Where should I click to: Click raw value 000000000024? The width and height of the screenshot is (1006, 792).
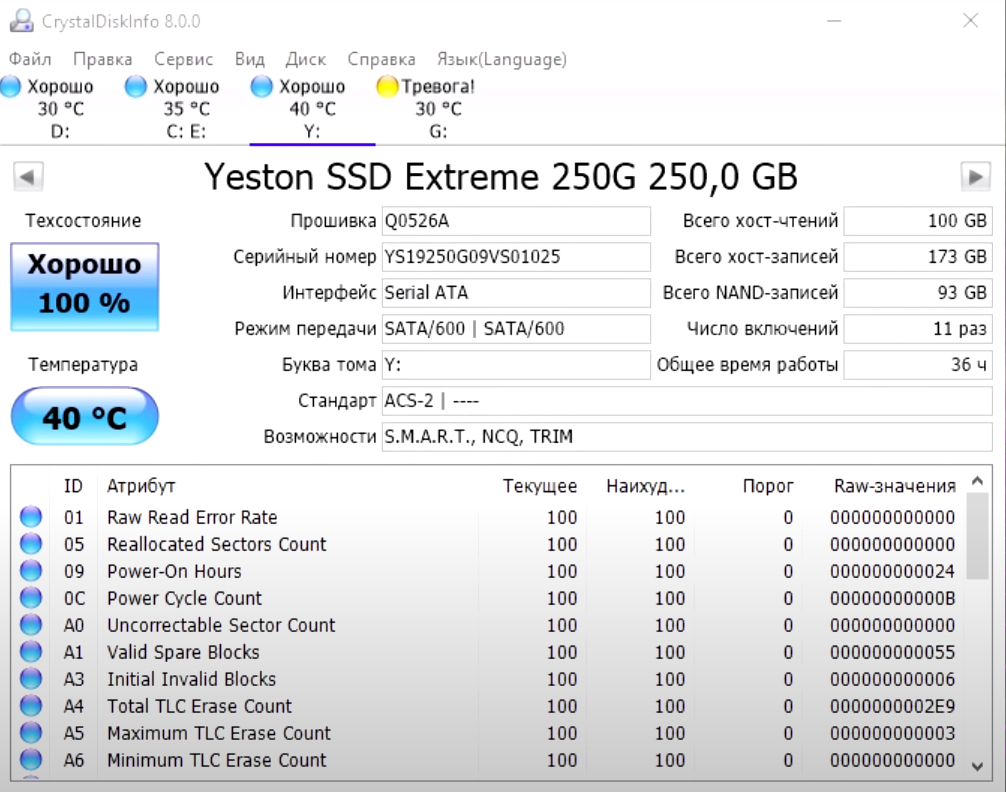(892, 571)
